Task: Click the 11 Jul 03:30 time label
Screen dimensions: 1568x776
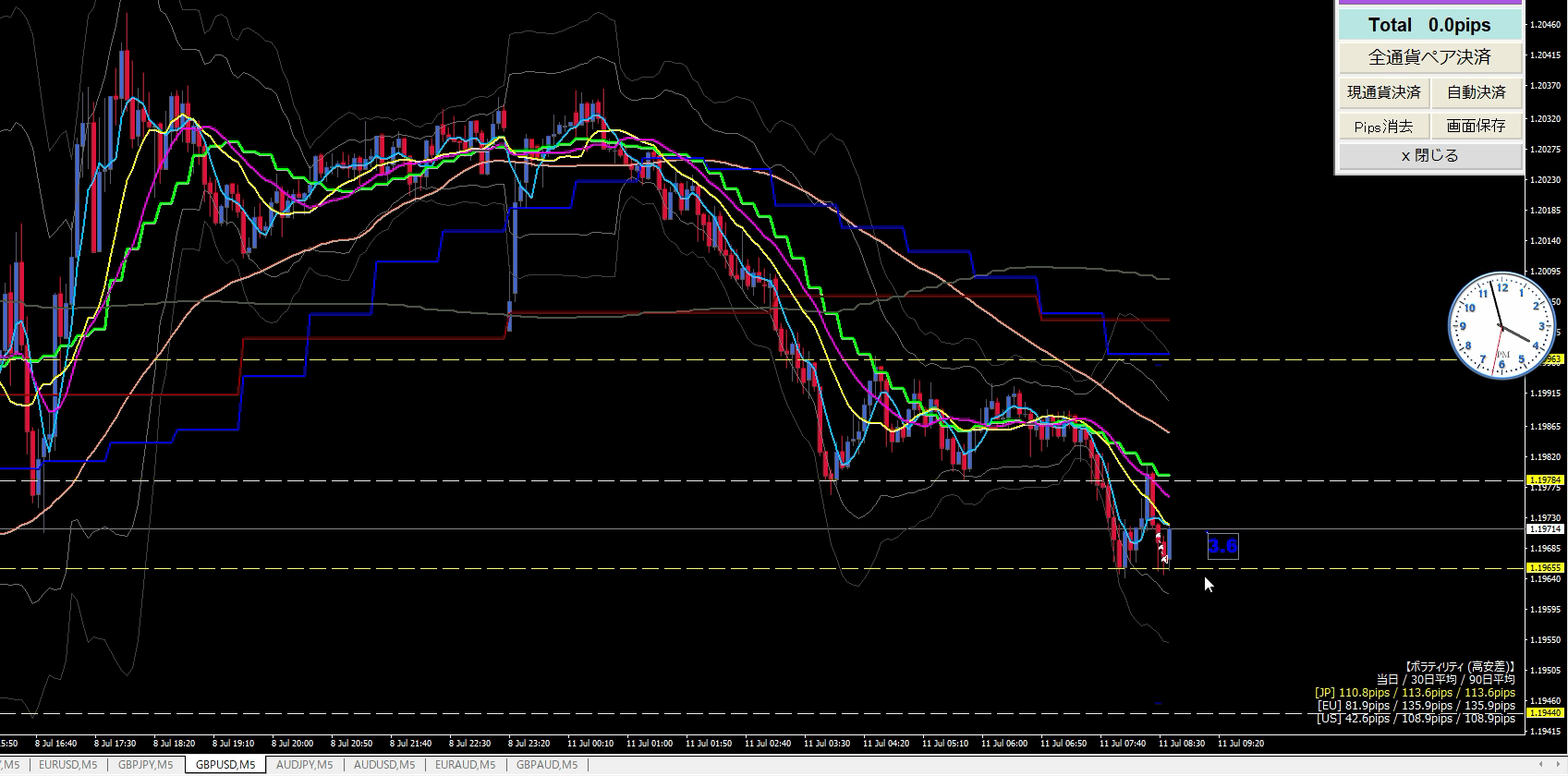Action: tap(826, 743)
